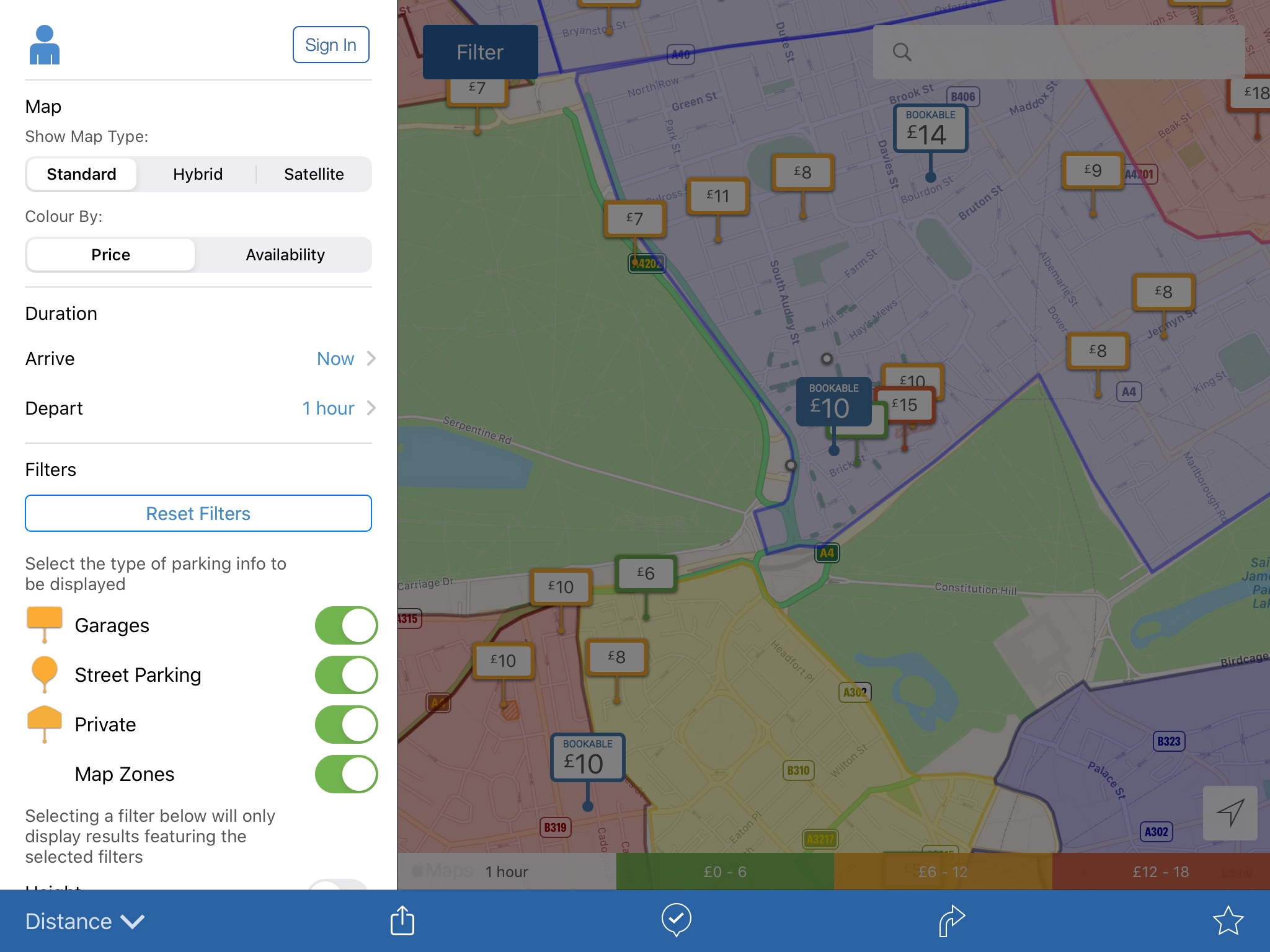1270x952 pixels.
Task: Tap the £11 garage map pin
Action: point(717,196)
